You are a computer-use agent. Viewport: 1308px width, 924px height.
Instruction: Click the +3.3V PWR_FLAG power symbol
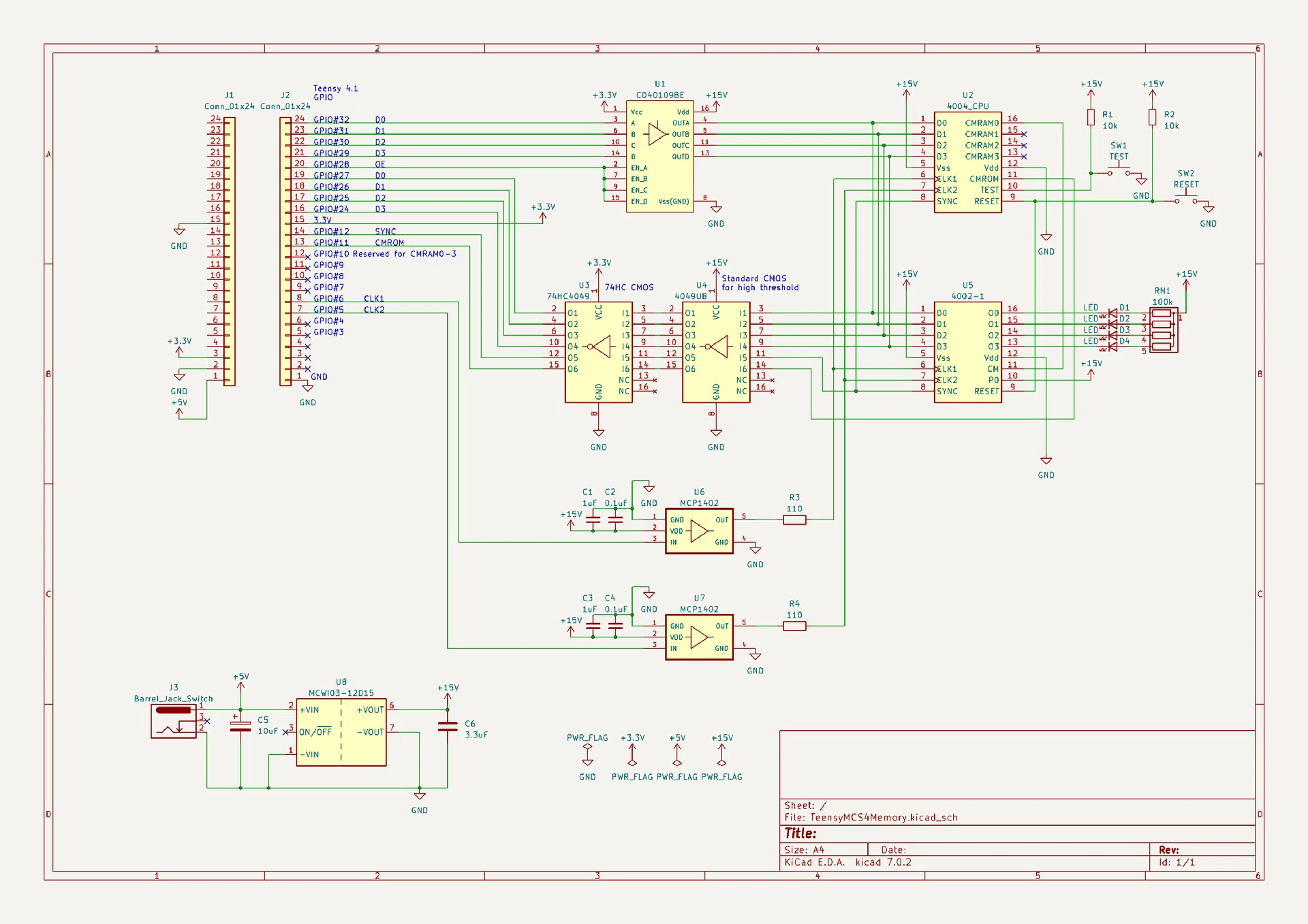(x=632, y=754)
